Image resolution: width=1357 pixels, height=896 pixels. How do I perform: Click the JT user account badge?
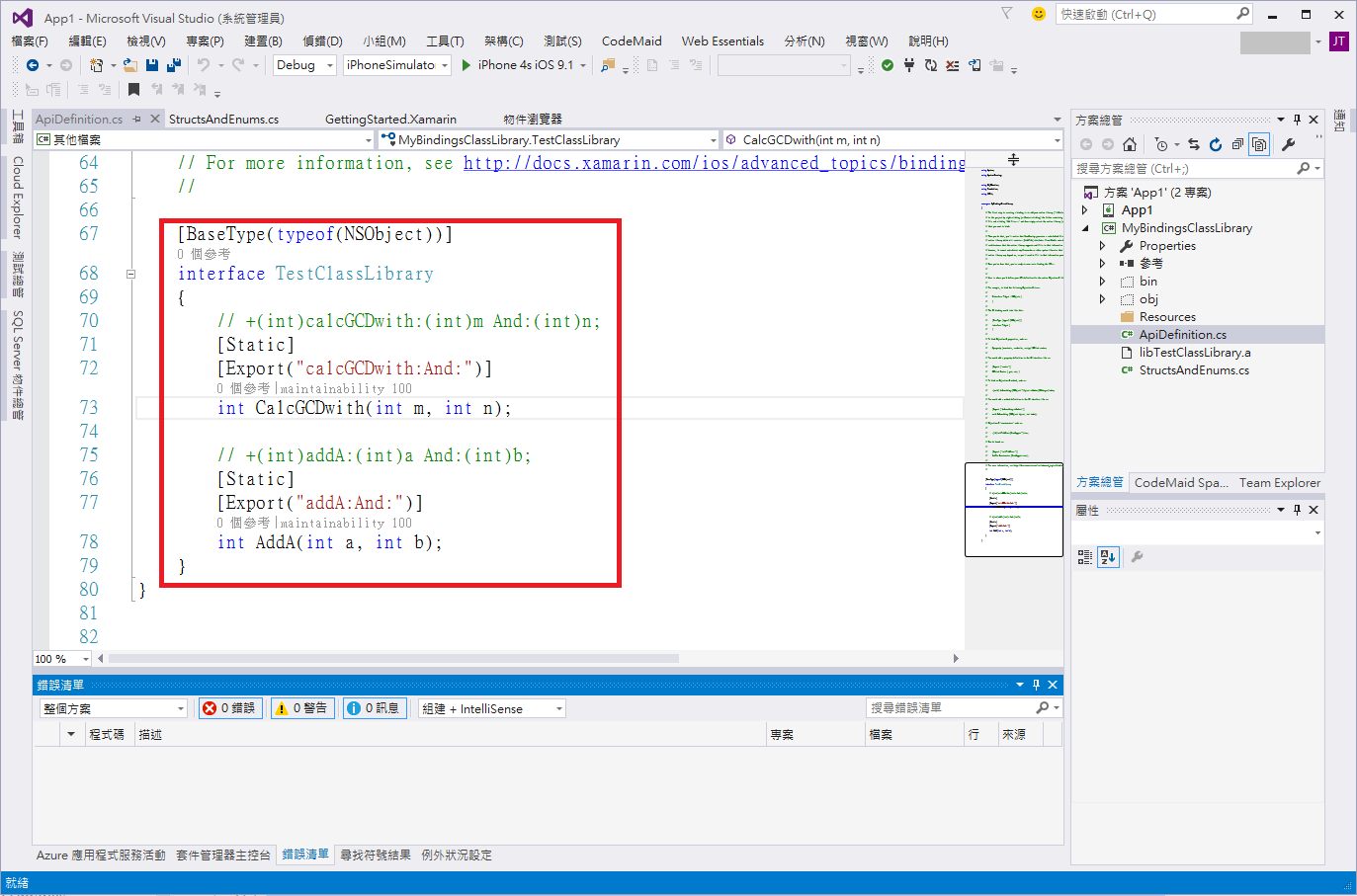point(1339,41)
